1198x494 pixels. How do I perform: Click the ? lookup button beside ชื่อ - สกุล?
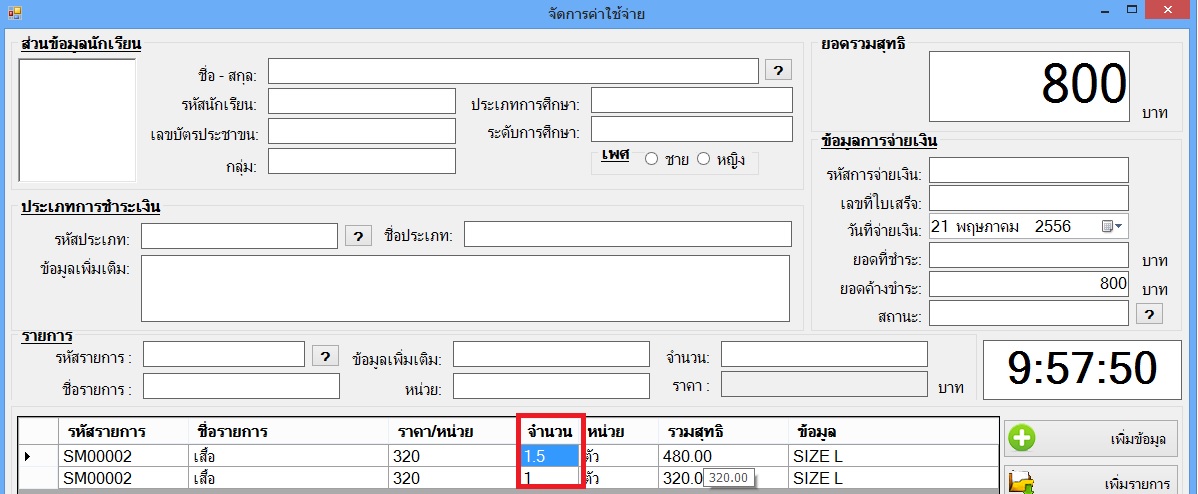tap(778, 70)
